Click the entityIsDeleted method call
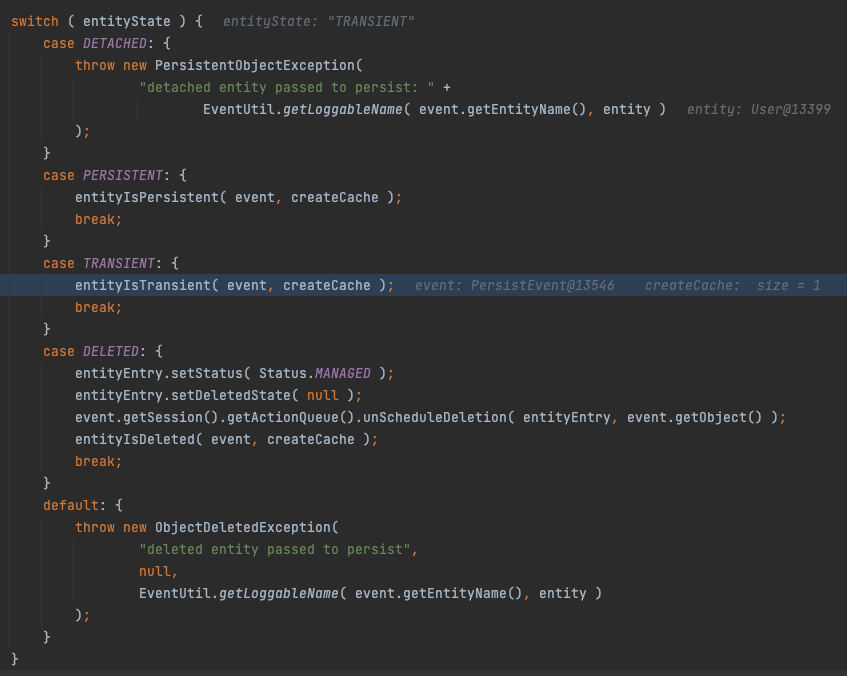This screenshot has height=676, width=847. pos(135,440)
